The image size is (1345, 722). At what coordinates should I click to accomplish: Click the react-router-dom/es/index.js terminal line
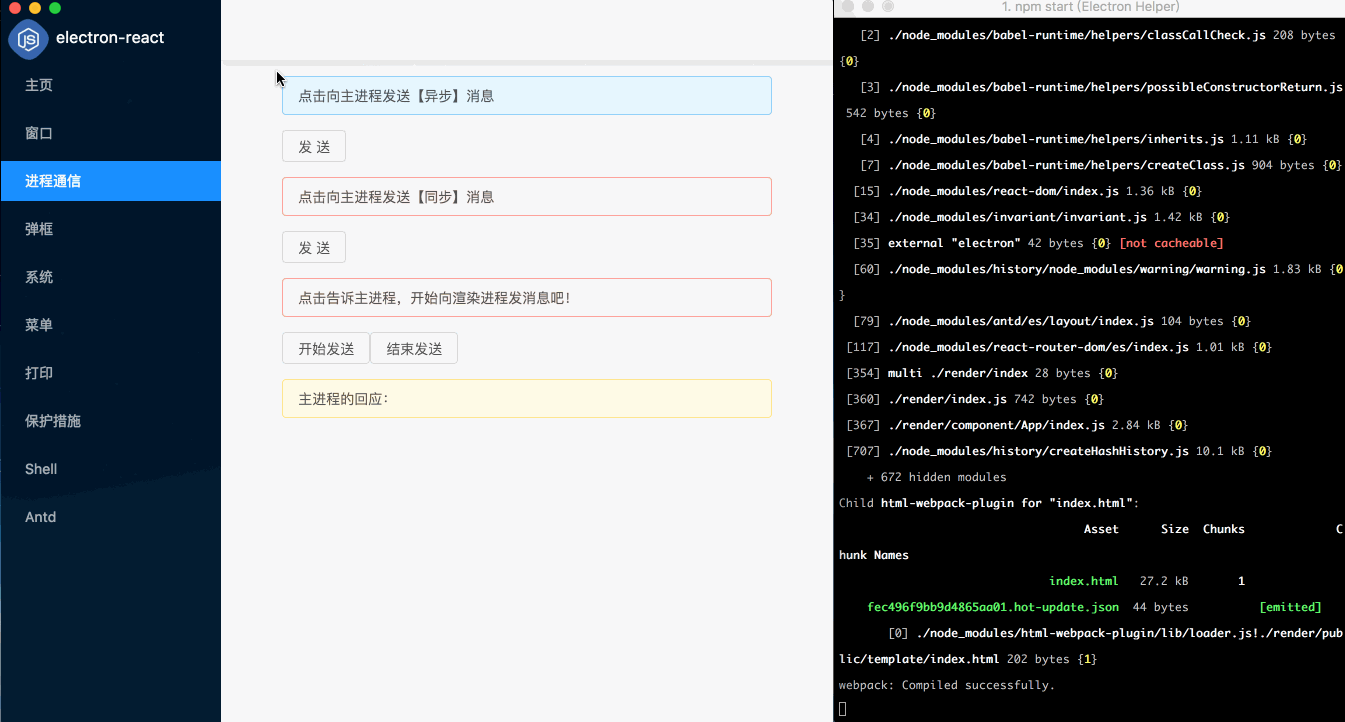[x=1059, y=347]
